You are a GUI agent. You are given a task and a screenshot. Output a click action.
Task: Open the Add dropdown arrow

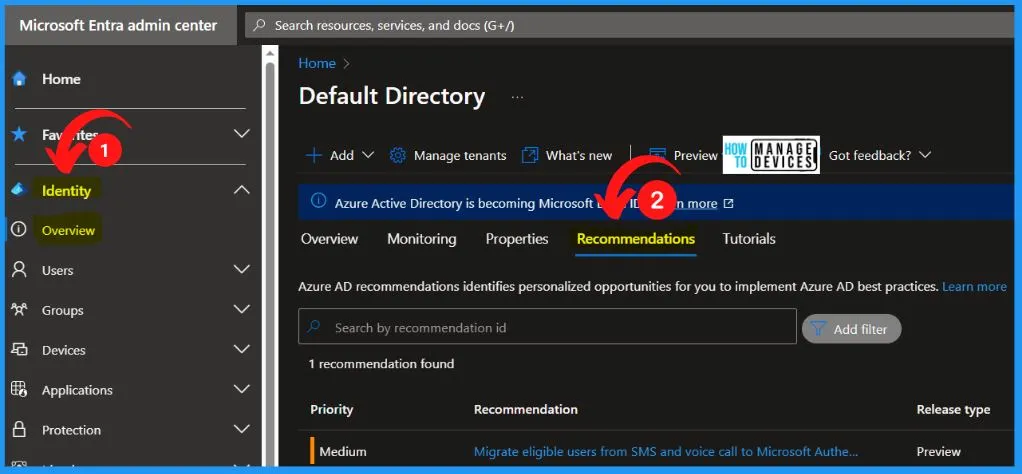pos(368,155)
